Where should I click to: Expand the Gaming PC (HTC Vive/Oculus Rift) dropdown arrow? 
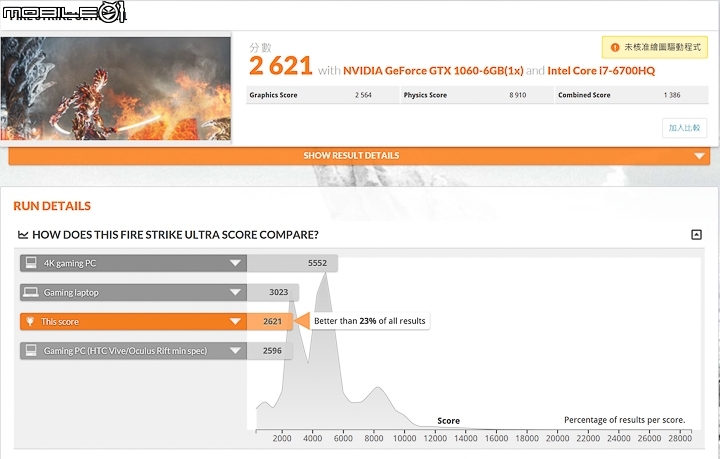235,351
